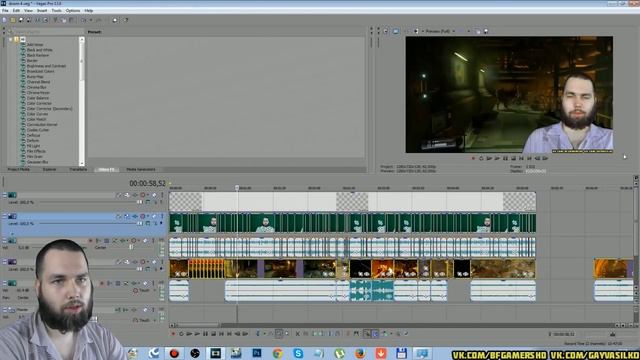Screen dimensions: 640x360
Task: Open the Tools menu
Action: [57, 11]
